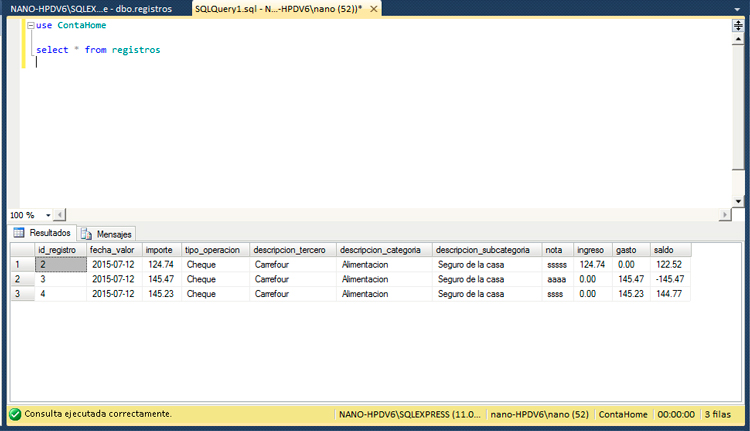Click on 'ContaHome' in the query editor
Image resolution: width=750 pixels, height=431 pixels.
click(x=82, y=25)
